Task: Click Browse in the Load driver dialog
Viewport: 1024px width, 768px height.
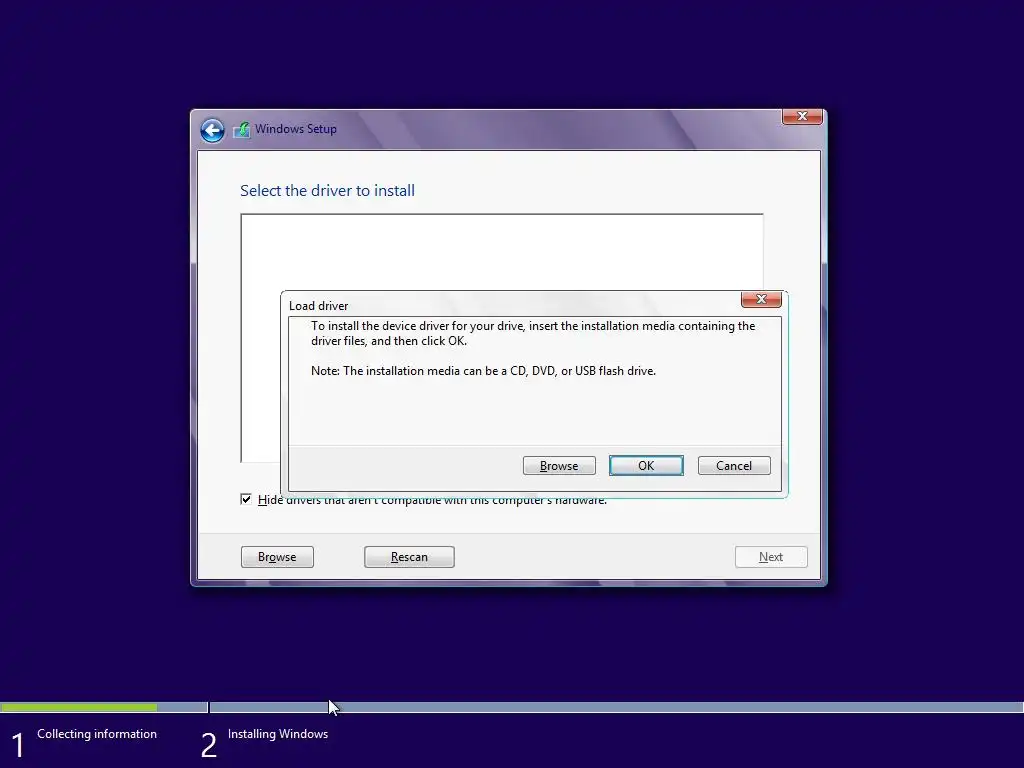Action: (559, 466)
